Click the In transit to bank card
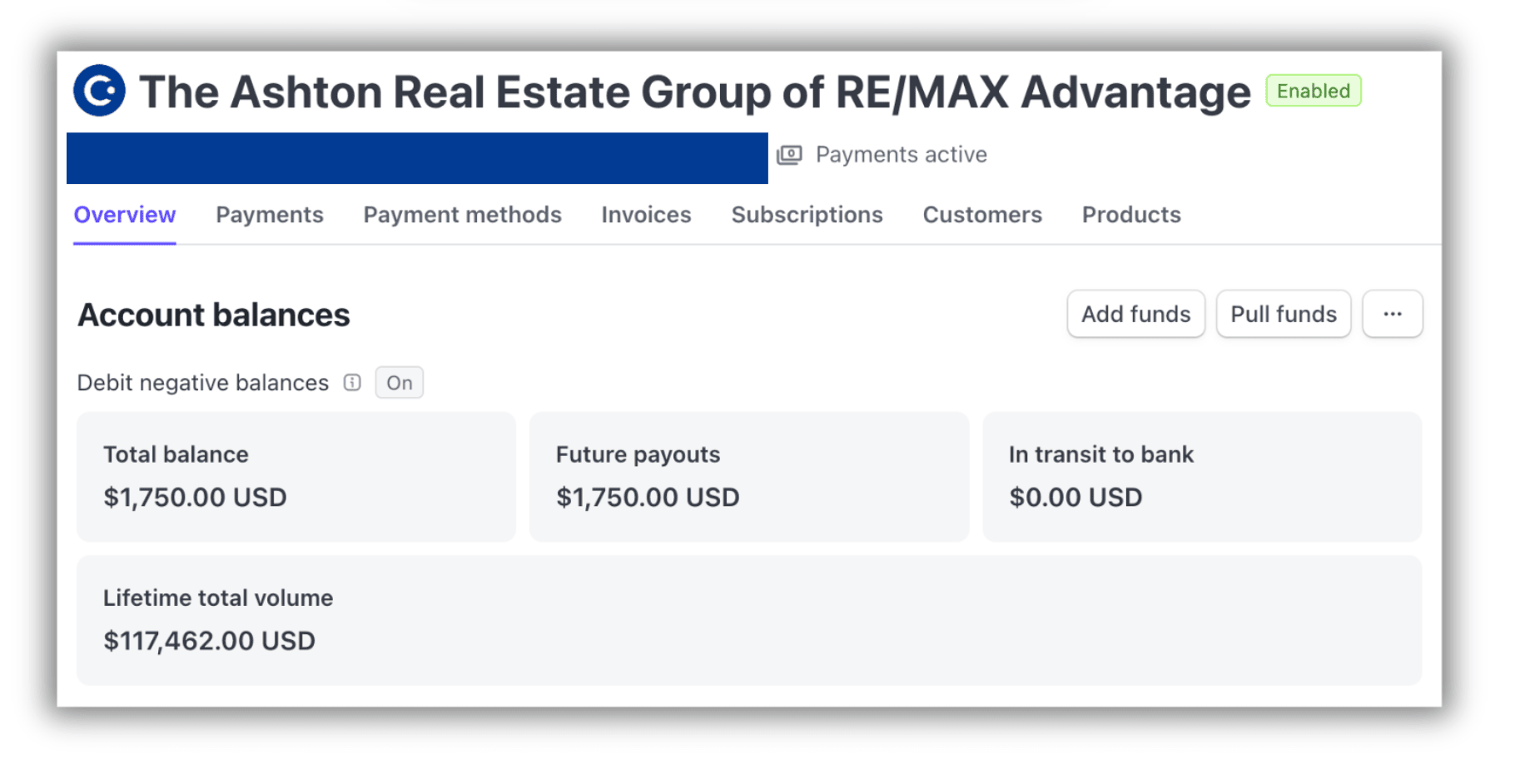 pyautogui.click(x=1201, y=477)
